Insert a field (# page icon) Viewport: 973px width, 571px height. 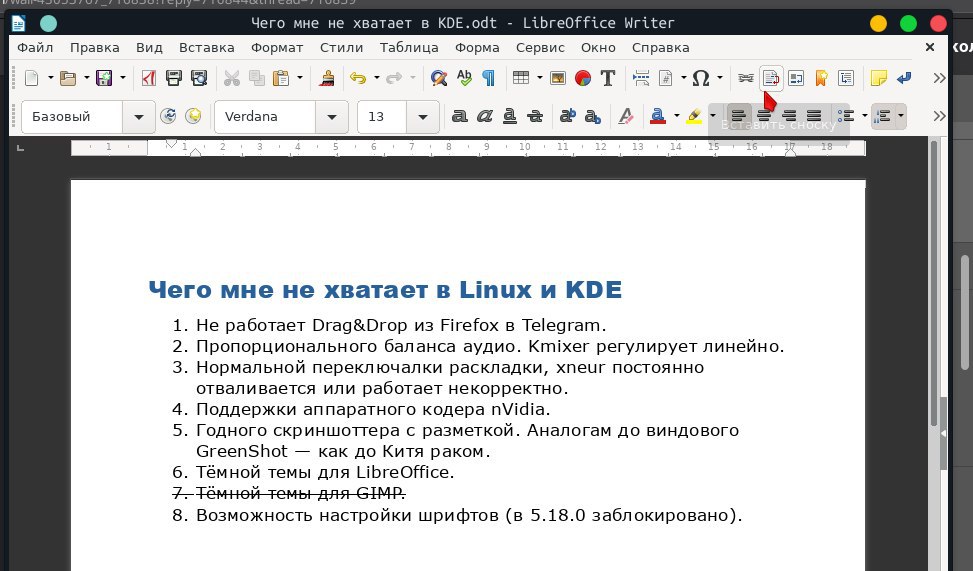(666, 78)
